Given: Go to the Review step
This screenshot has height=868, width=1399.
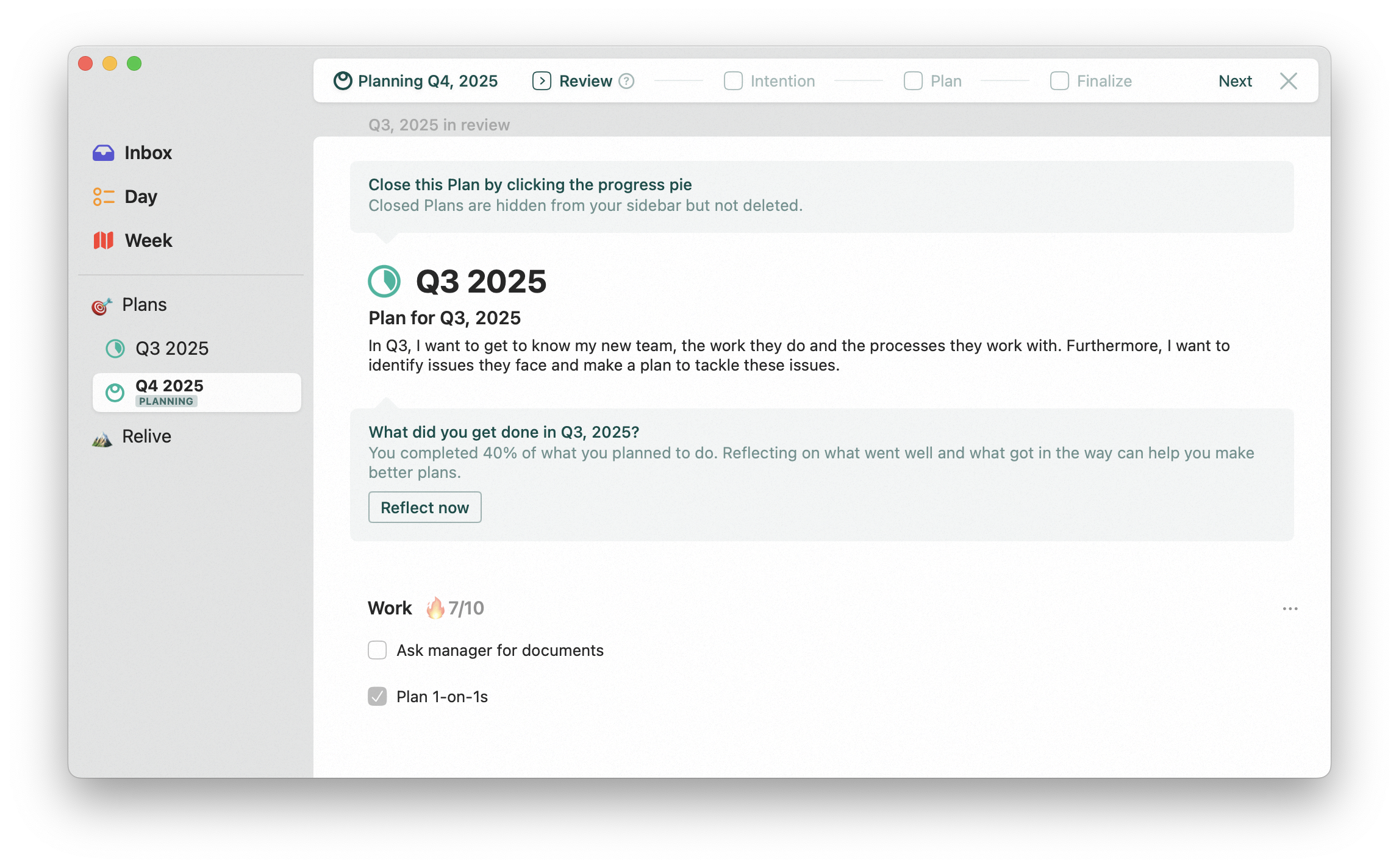Looking at the screenshot, I should click(585, 81).
